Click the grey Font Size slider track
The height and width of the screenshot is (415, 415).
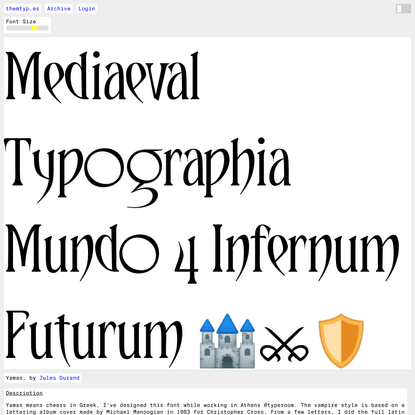[27, 28]
